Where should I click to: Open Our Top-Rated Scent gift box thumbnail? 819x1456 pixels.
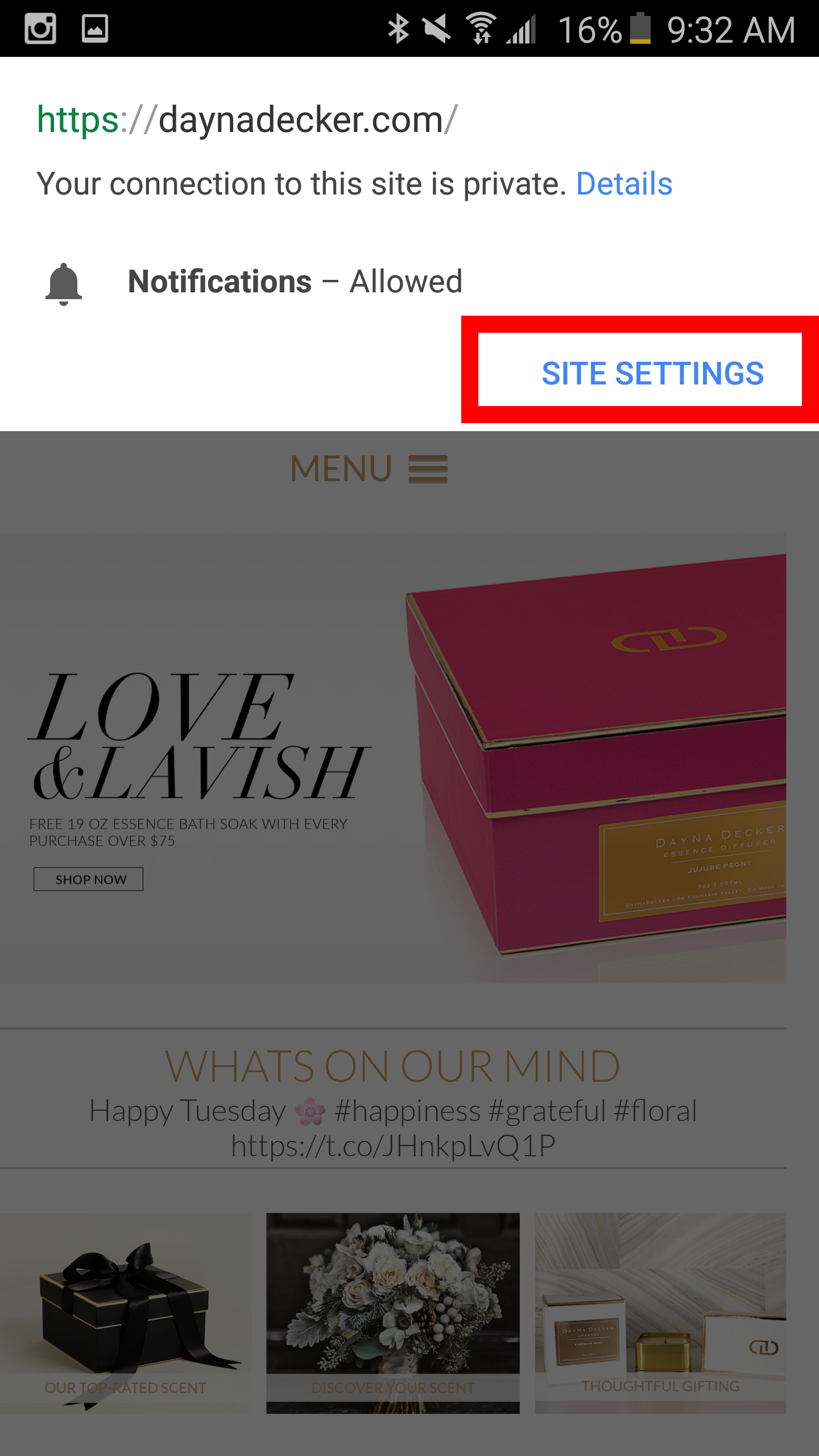click(125, 1313)
